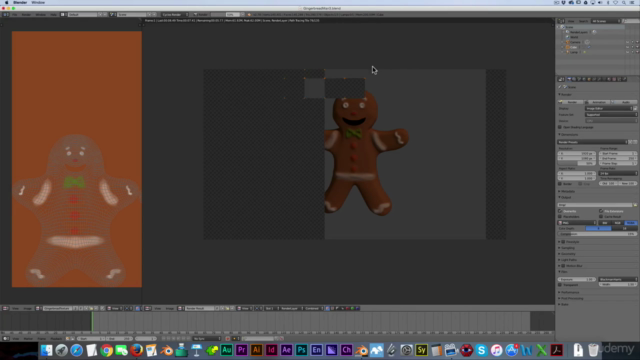Click the Audio render button
Screen dimensions: 640x360
(x=624, y=102)
